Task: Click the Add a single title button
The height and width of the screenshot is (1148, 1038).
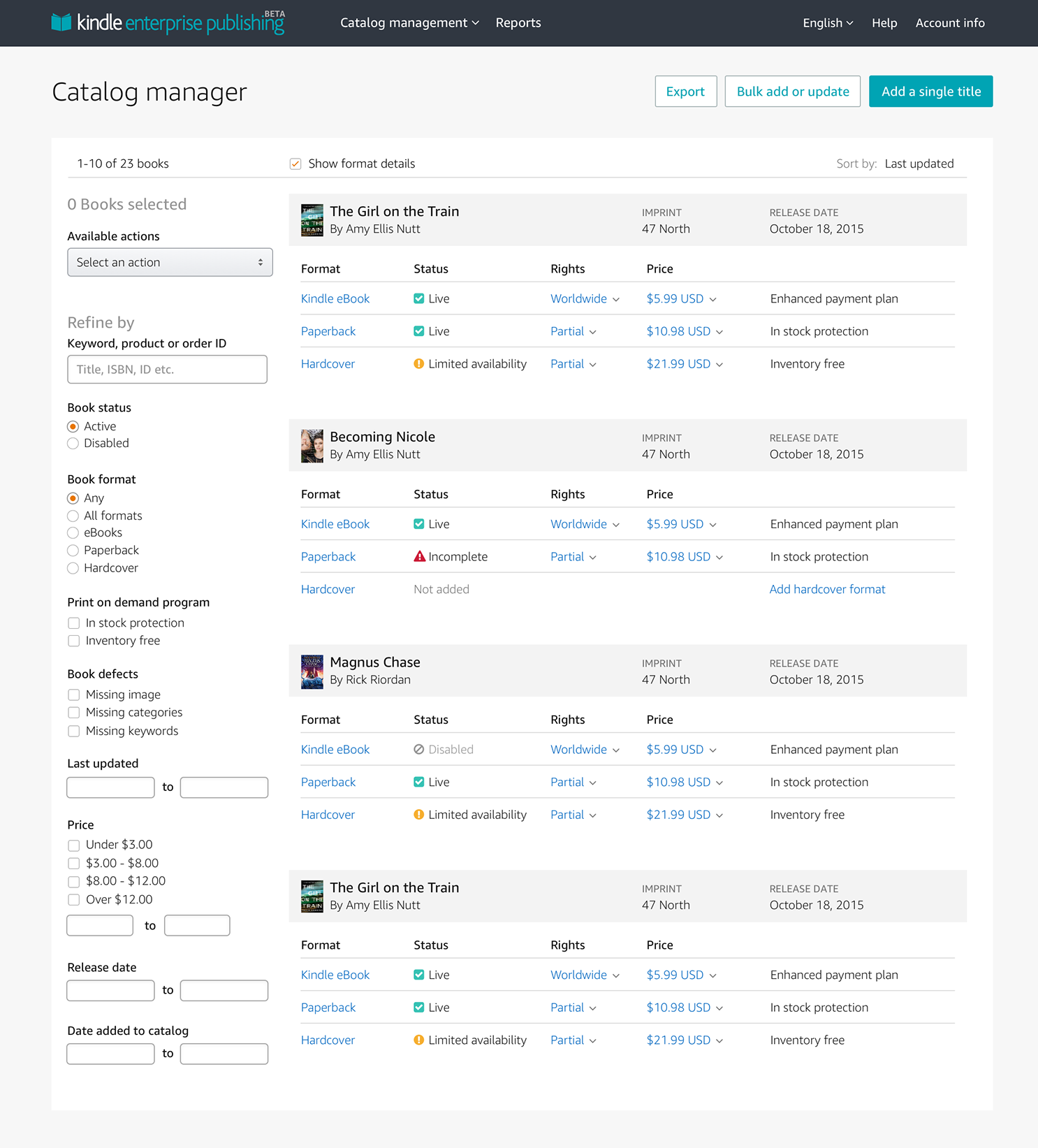Action: [930, 92]
